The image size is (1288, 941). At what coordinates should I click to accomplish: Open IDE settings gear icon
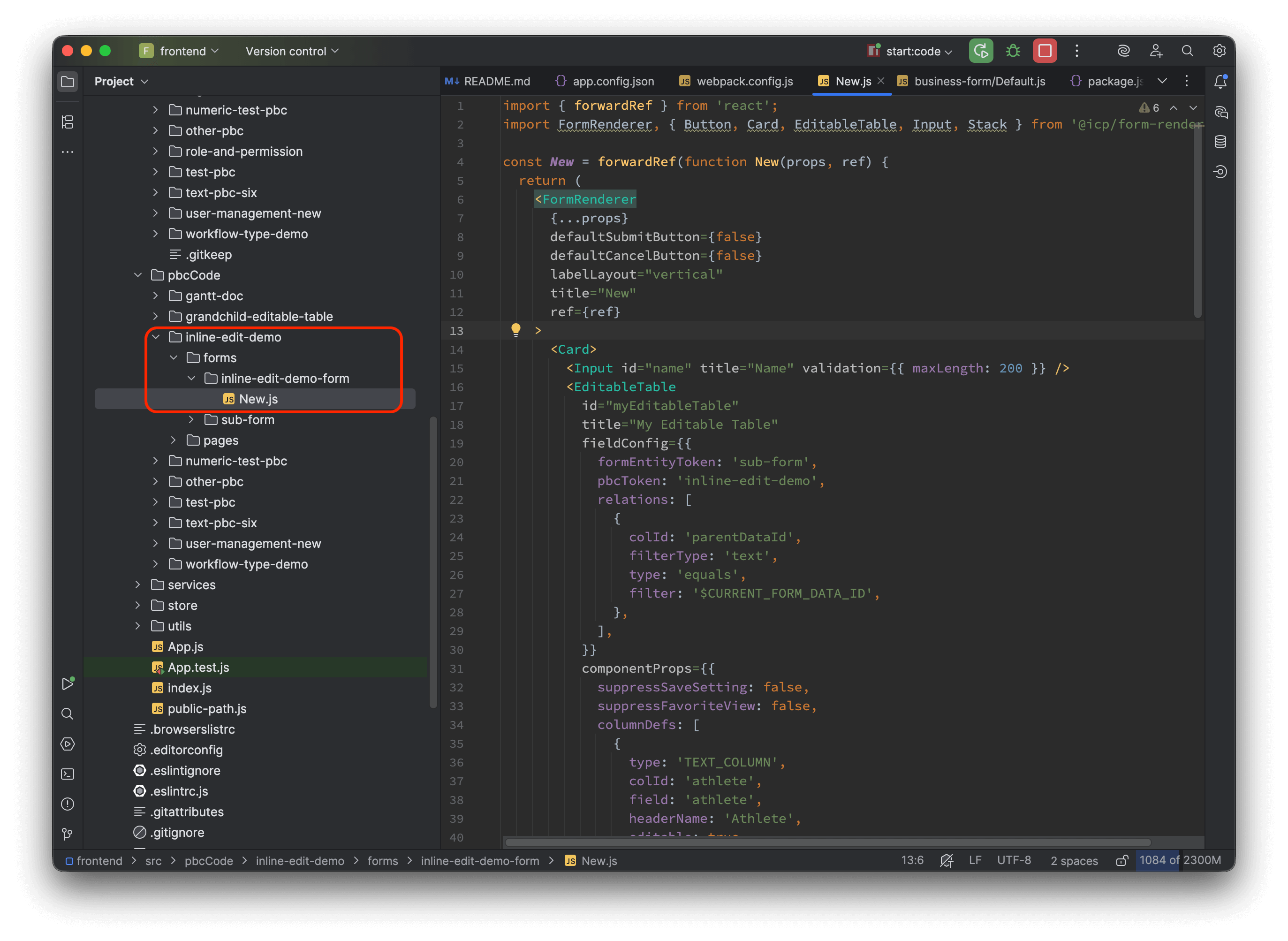click(1219, 51)
